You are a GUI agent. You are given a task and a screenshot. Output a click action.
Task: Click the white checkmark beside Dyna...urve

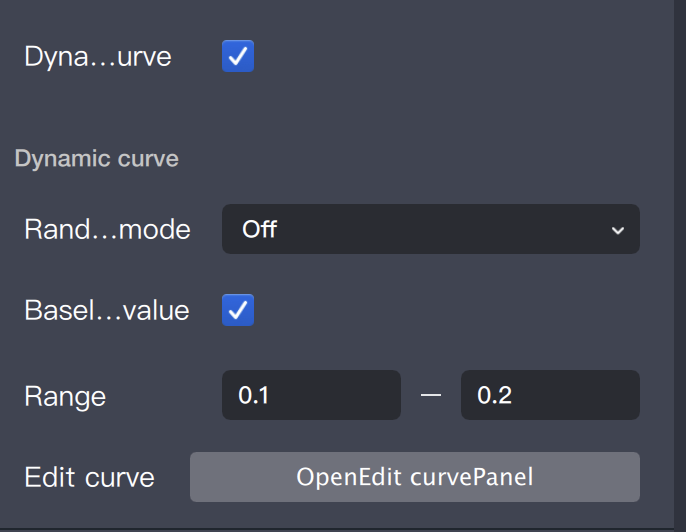coord(238,56)
